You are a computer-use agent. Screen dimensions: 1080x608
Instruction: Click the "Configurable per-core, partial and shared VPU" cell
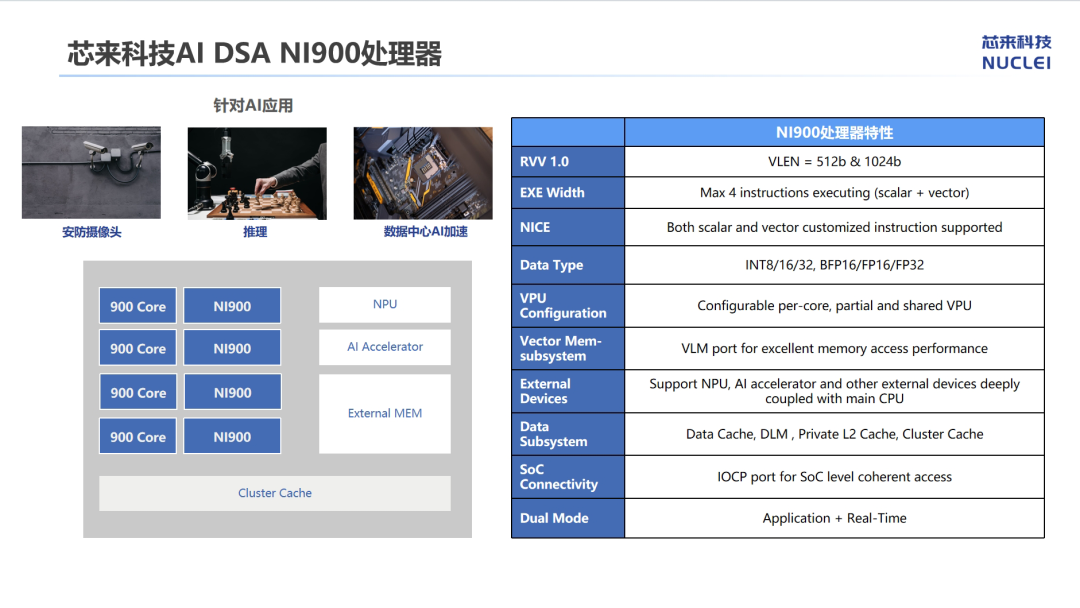pos(834,306)
